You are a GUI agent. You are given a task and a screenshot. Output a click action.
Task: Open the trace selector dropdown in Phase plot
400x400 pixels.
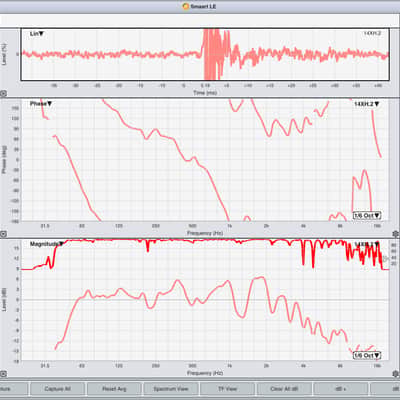point(366,104)
